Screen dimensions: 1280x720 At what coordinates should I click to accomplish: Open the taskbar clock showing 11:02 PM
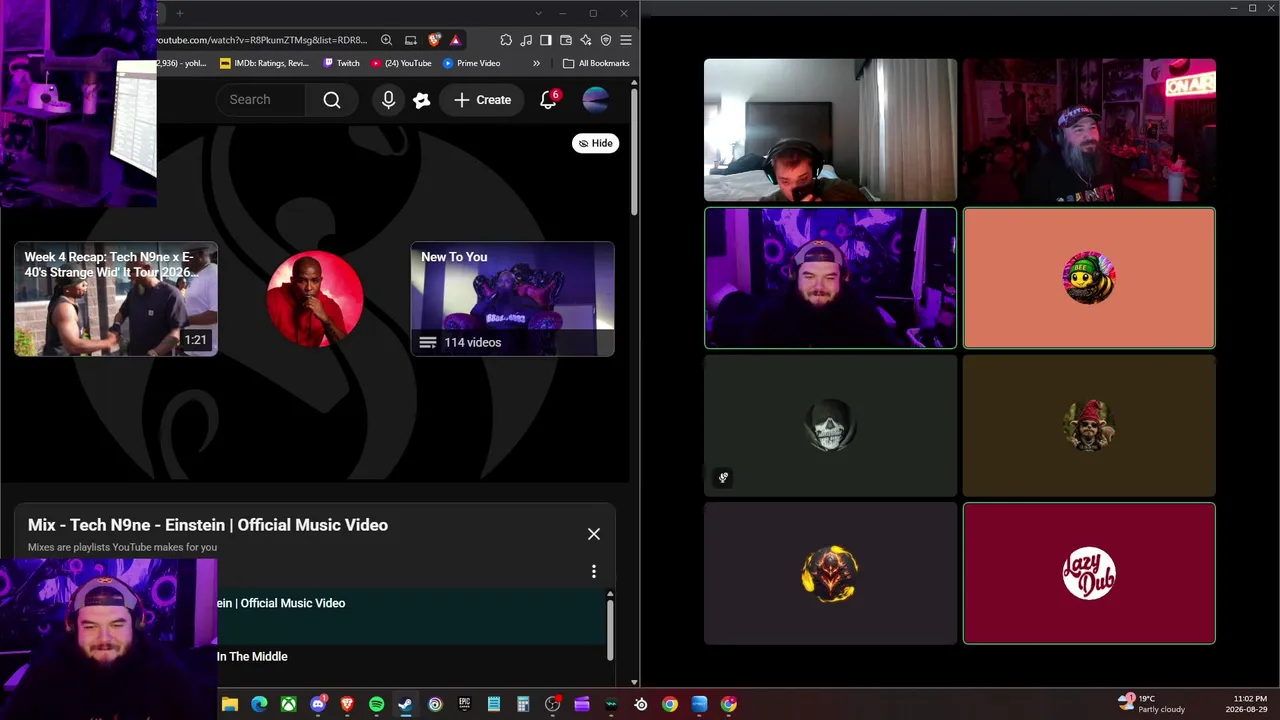1247,704
